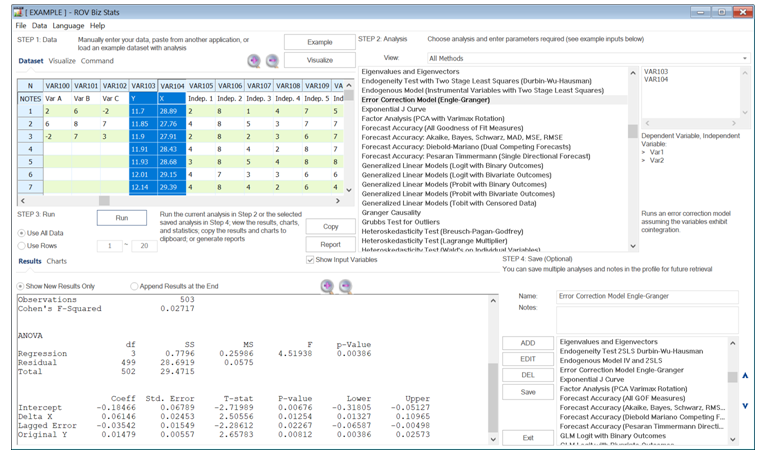Click the ADD button
Image resolution: width=766 pixels, height=455 pixels.
(528, 343)
